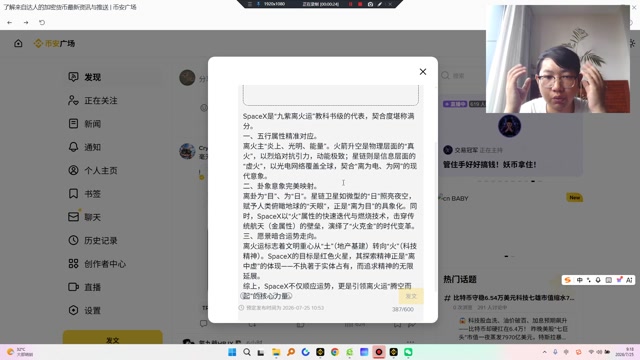Click the yellow 发文 sidebar button
This screenshot has width=640, height=360.
tap(113, 338)
